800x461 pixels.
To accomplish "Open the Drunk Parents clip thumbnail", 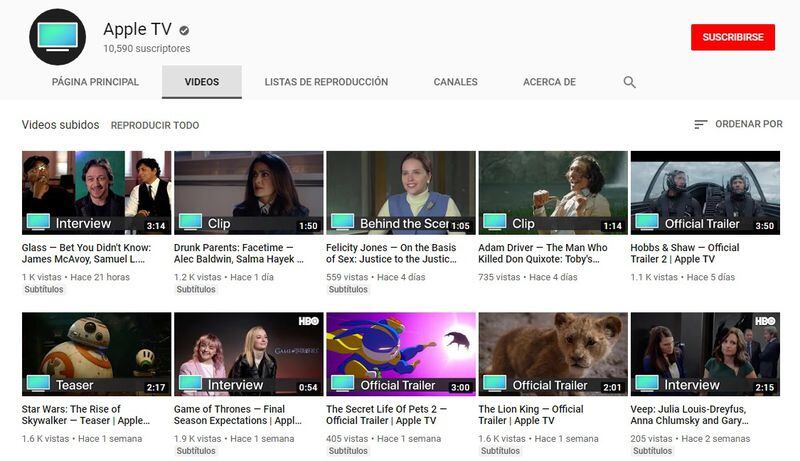I will click(x=248, y=193).
